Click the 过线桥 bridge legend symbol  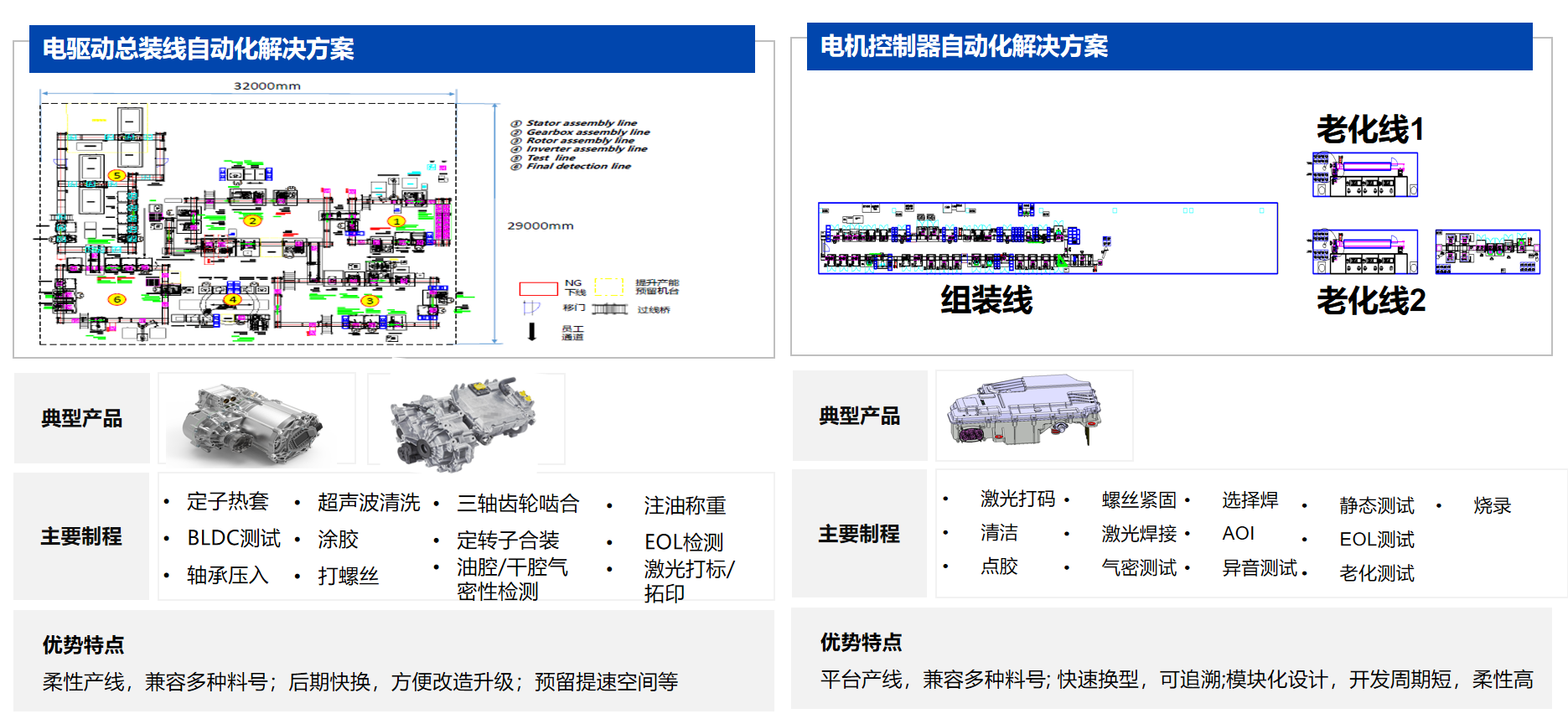(610, 309)
